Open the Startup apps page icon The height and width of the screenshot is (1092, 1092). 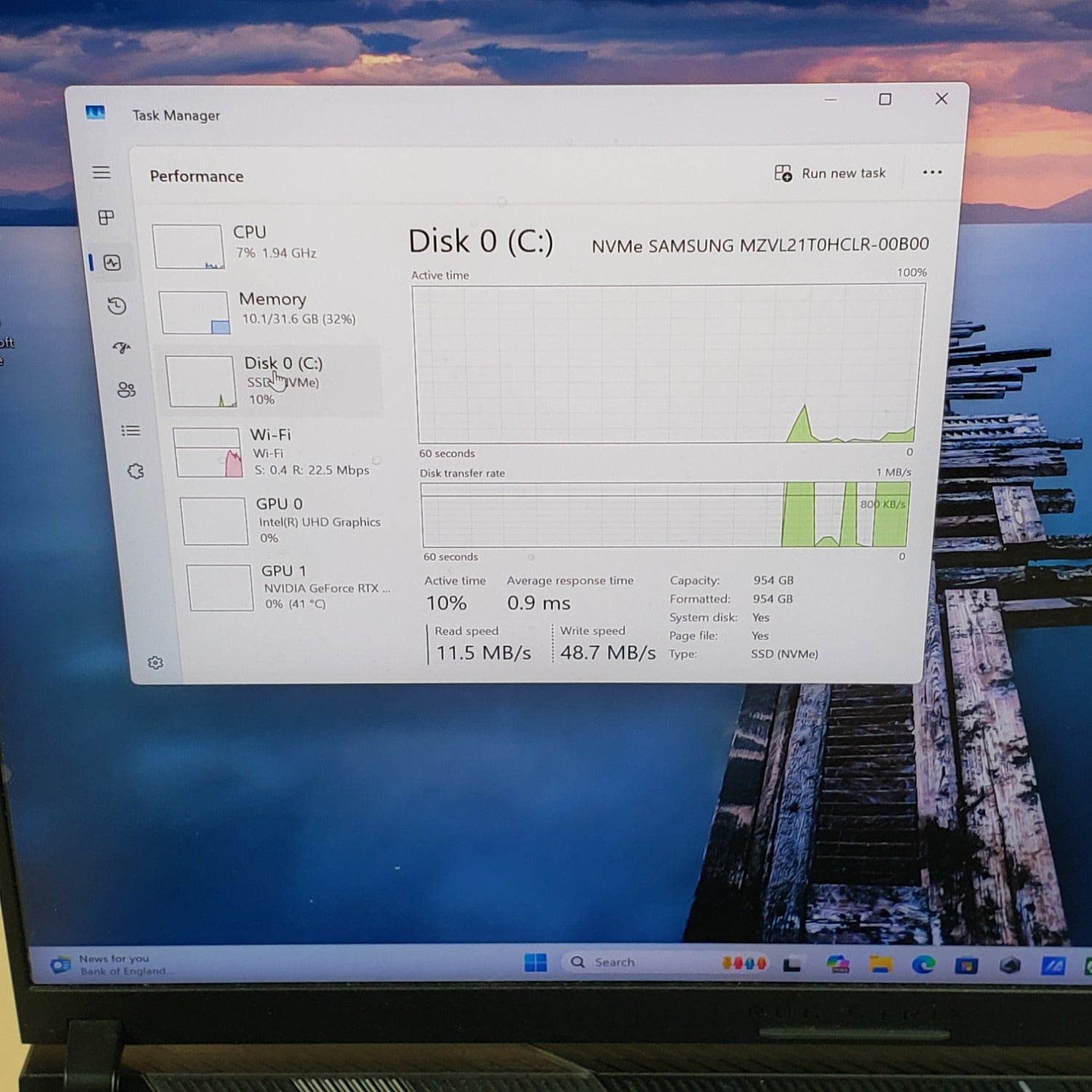pyautogui.click(x=122, y=348)
